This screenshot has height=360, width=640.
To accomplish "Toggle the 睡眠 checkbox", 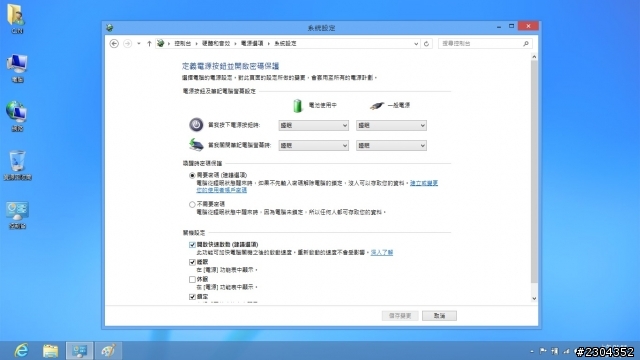I will point(192,262).
